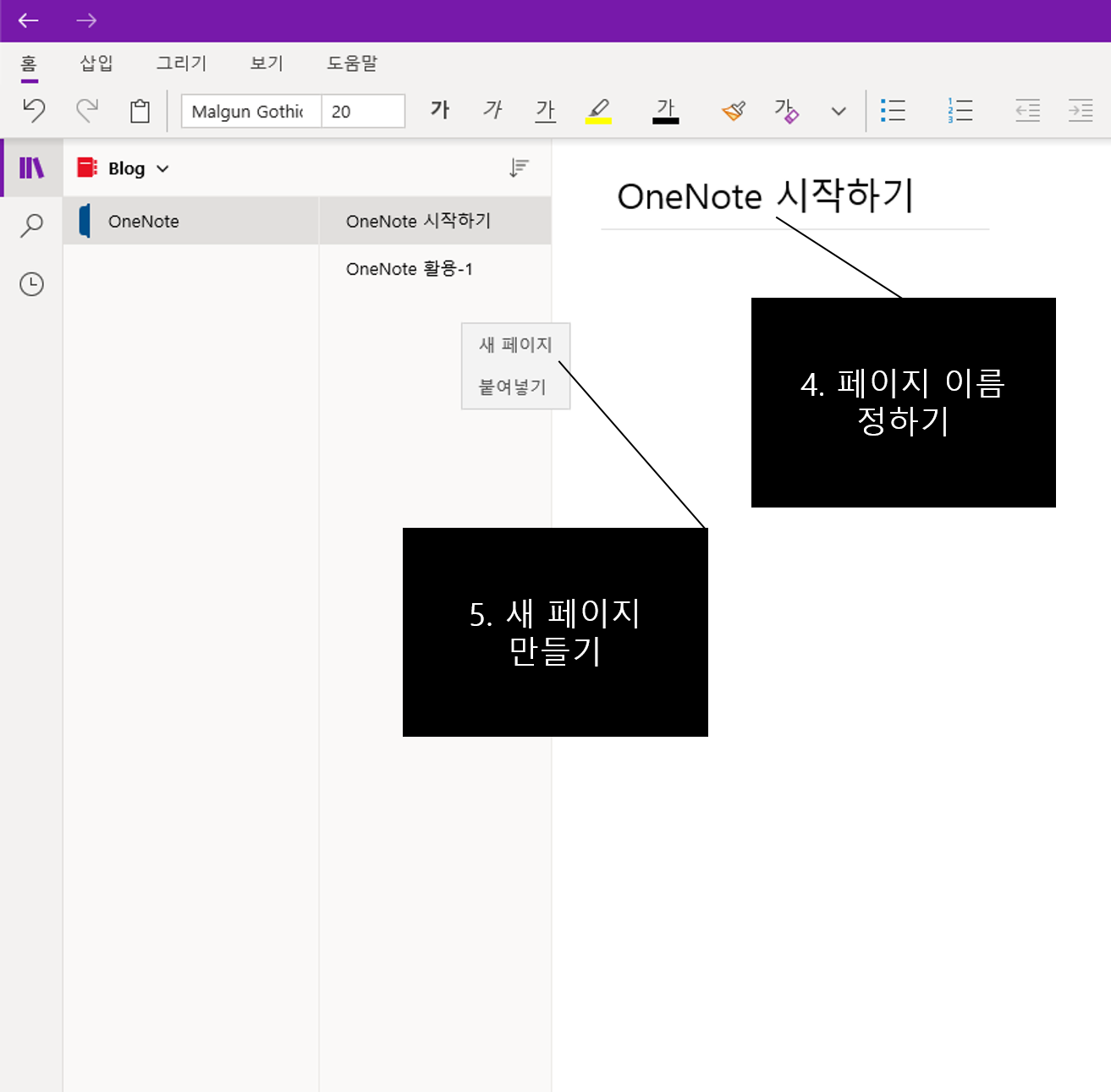Open search with magnifier icon
1111x1092 pixels.
tap(31, 226)
